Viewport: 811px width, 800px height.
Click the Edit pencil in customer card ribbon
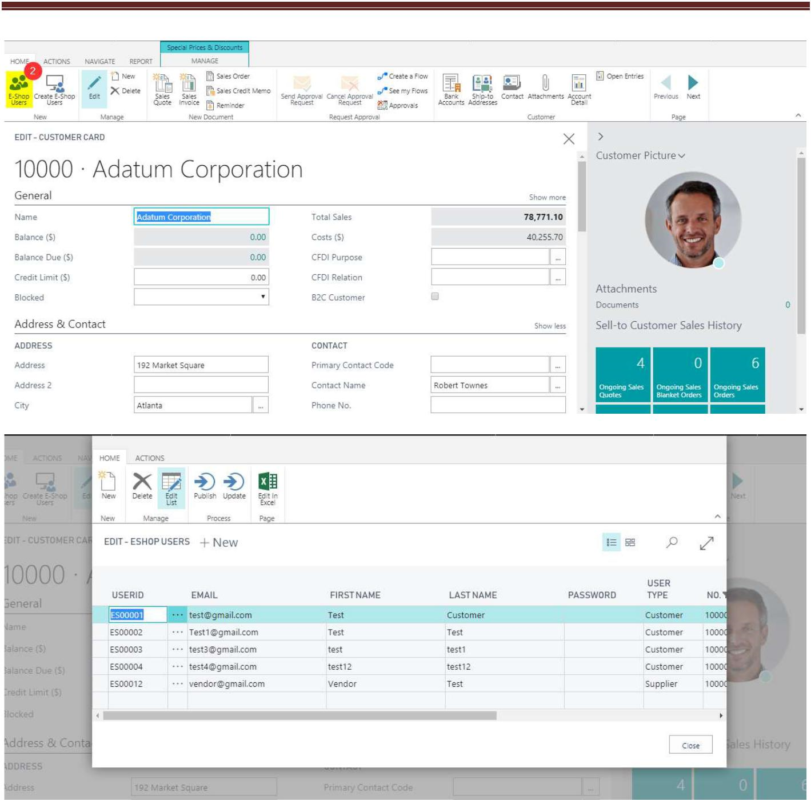[94, 88]
